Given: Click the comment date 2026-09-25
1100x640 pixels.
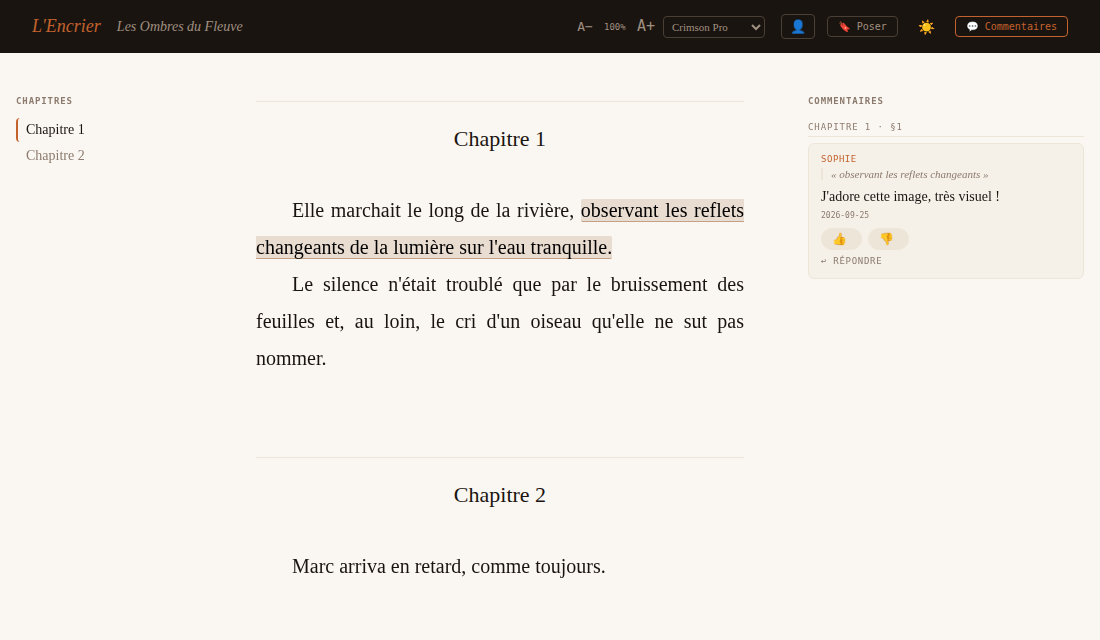Looking at the screenshot, I should click(x=845, y=215).
